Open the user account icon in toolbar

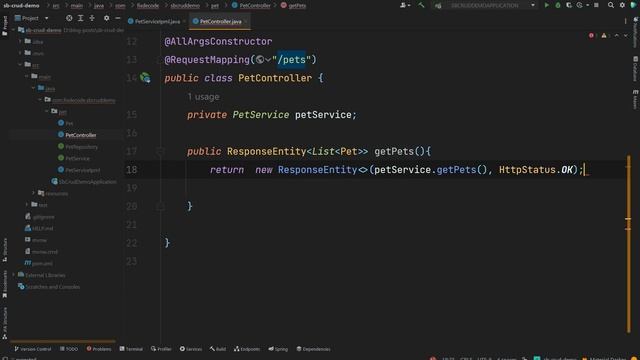(404, 5)
